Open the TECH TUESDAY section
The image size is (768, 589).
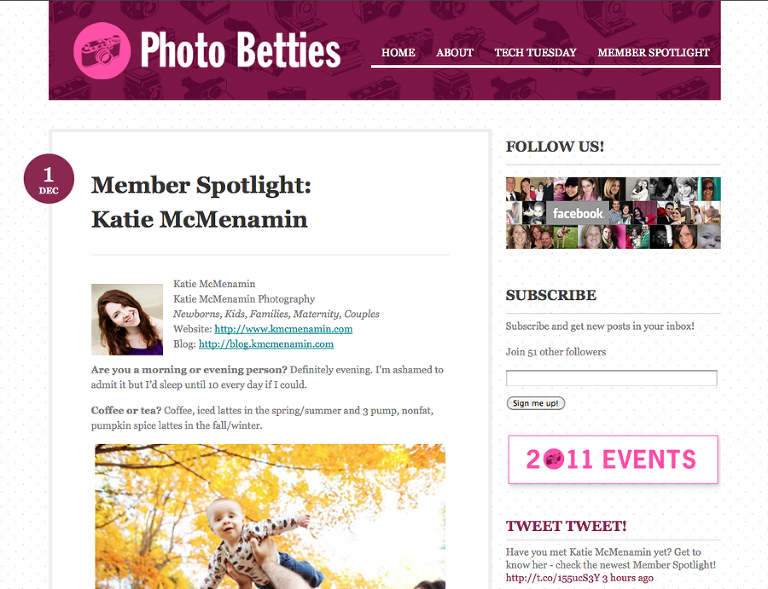(535, 52)
